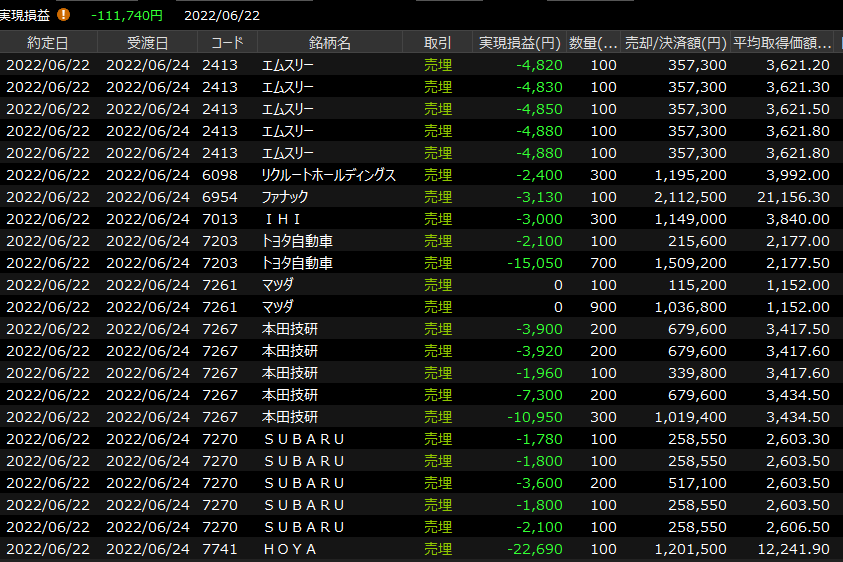Screen dimensions: 843x562
Task: Click the コード column header
Action: coord(227,43)
